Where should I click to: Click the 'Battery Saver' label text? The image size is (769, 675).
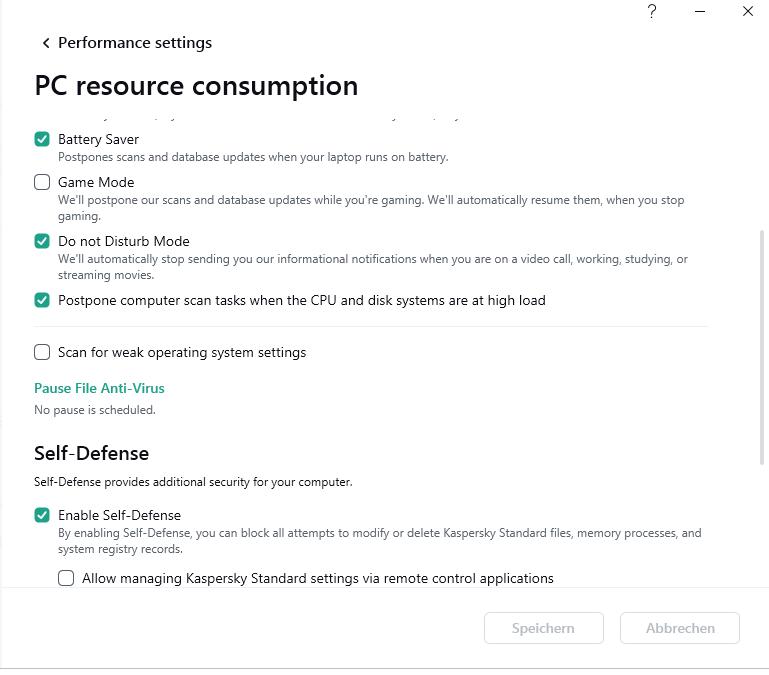pyautogui.click(x=98, y=139)
